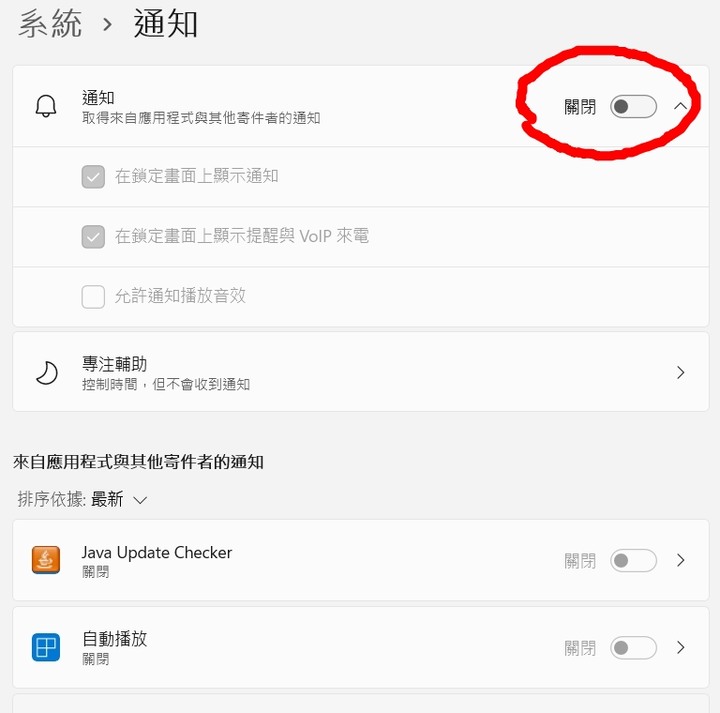Toggle the Java Update Checker notification switch
720x713 pixels.
(633, 560)
